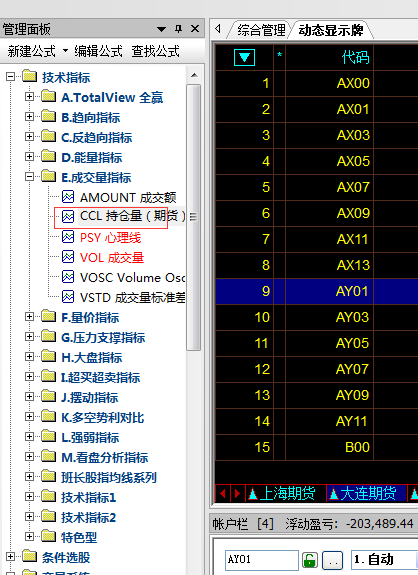Switch to the 综合管理 tab
The image size is (418, 575).
click(x=261, y=30)
